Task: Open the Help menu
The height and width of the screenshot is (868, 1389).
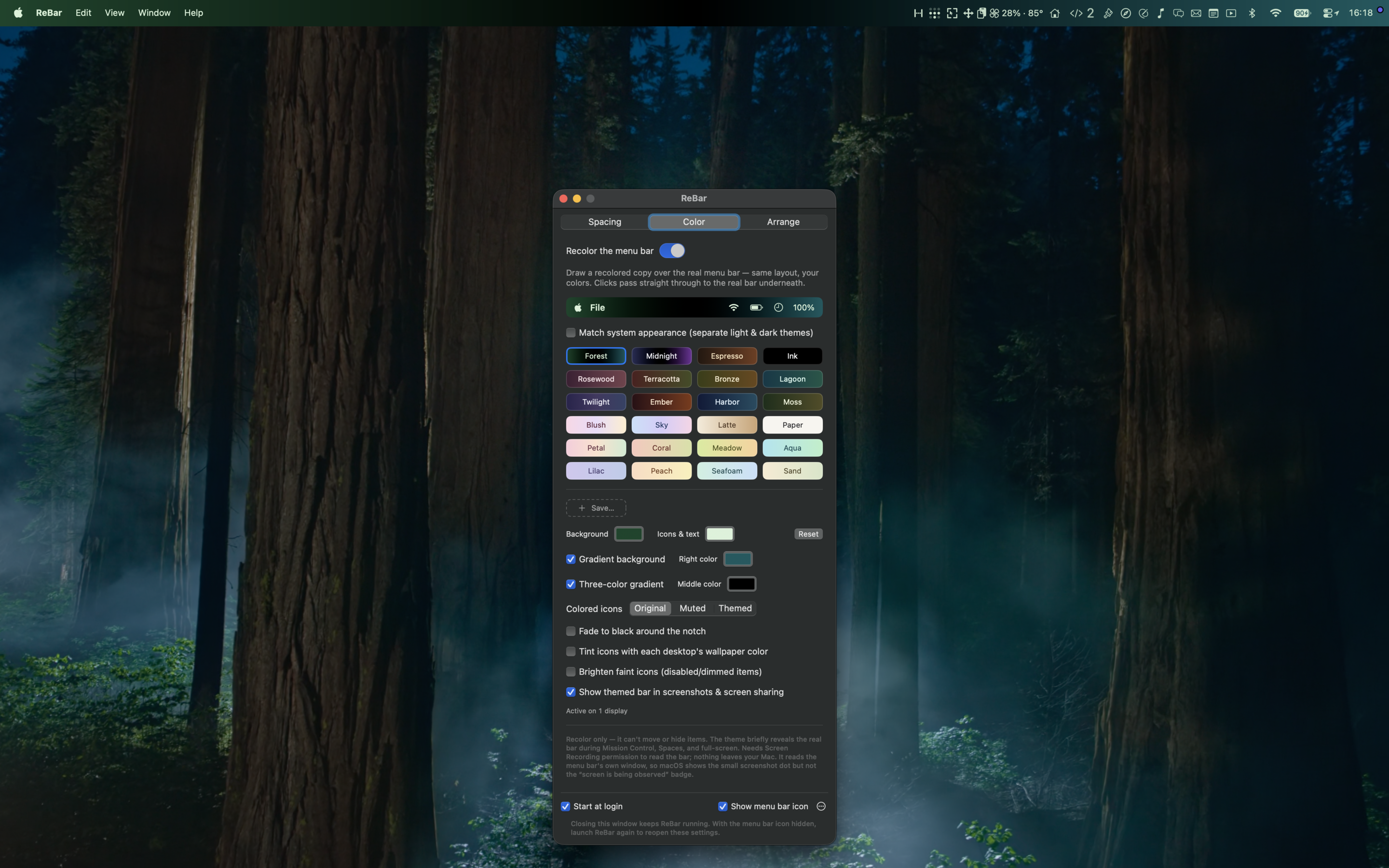Action: click(193, 13)
